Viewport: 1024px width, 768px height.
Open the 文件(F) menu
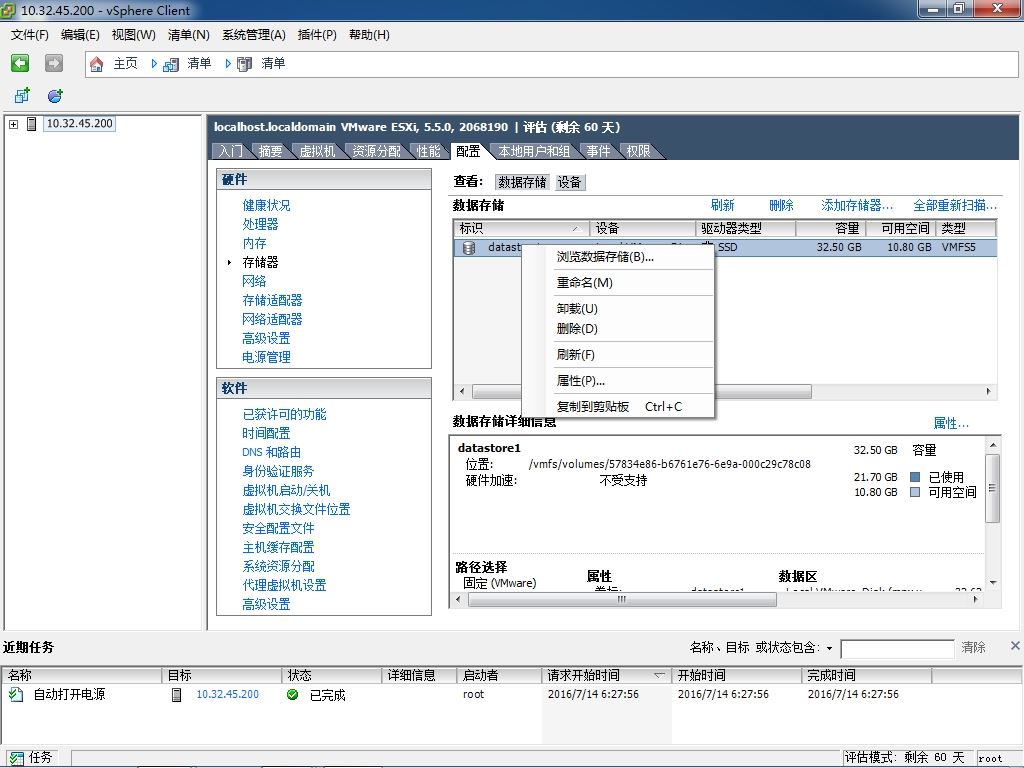[30, 35]
